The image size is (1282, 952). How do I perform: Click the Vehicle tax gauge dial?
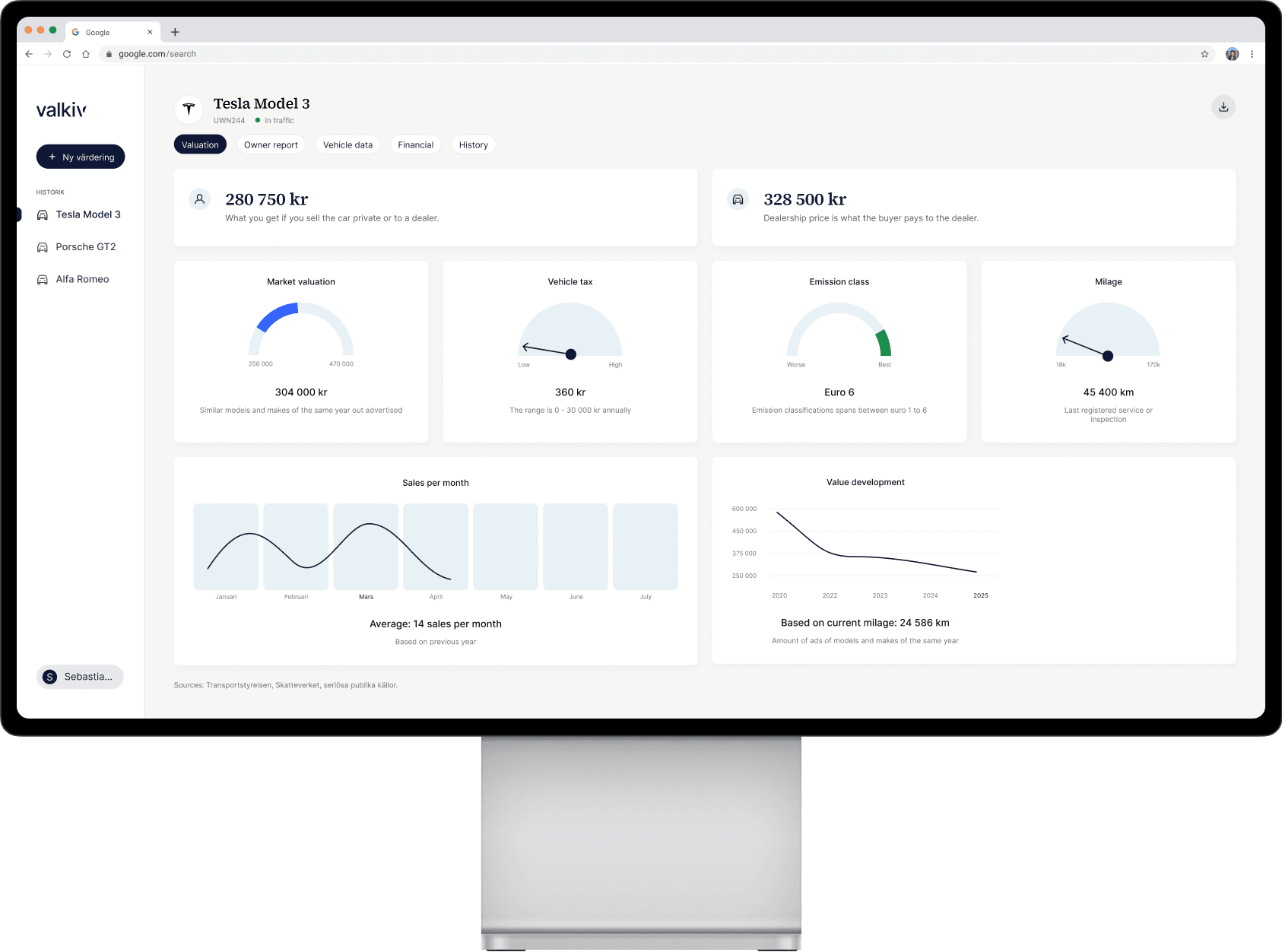(570, 332)
